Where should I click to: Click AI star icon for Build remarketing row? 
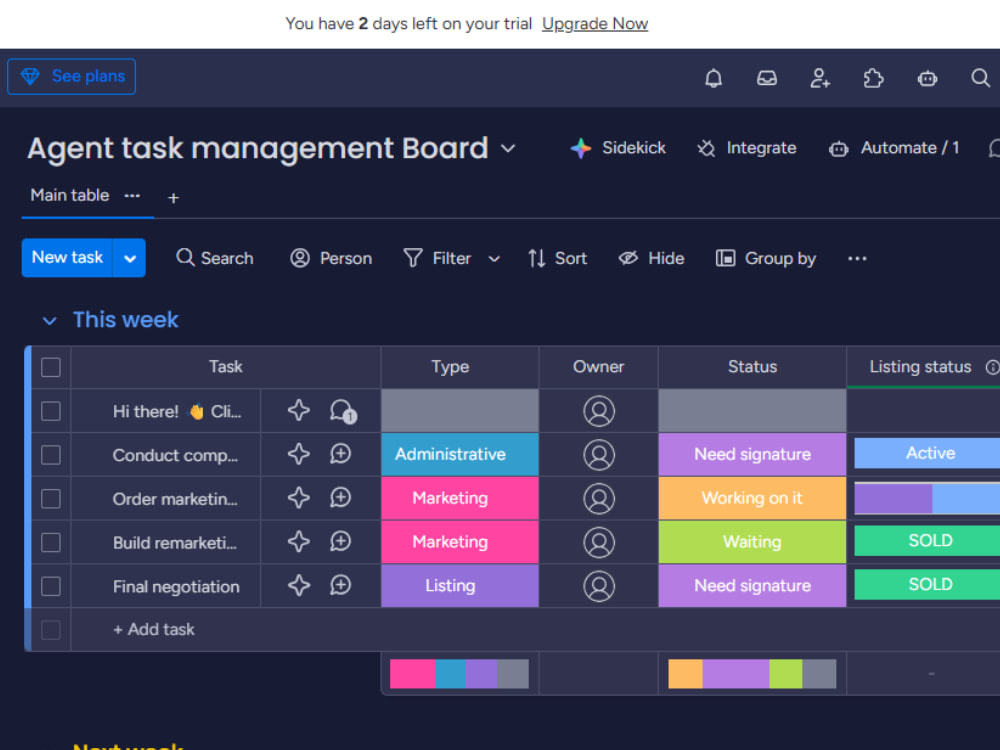point(298,541)
